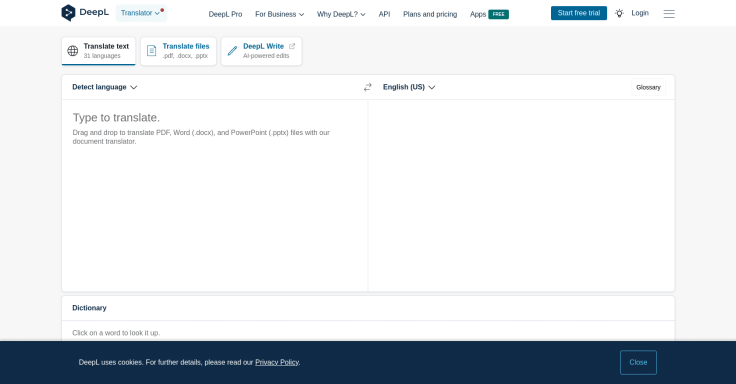Click the globe icon on Translate text
This screenshot has height=384, width=736.
click(x=73, y=51)
